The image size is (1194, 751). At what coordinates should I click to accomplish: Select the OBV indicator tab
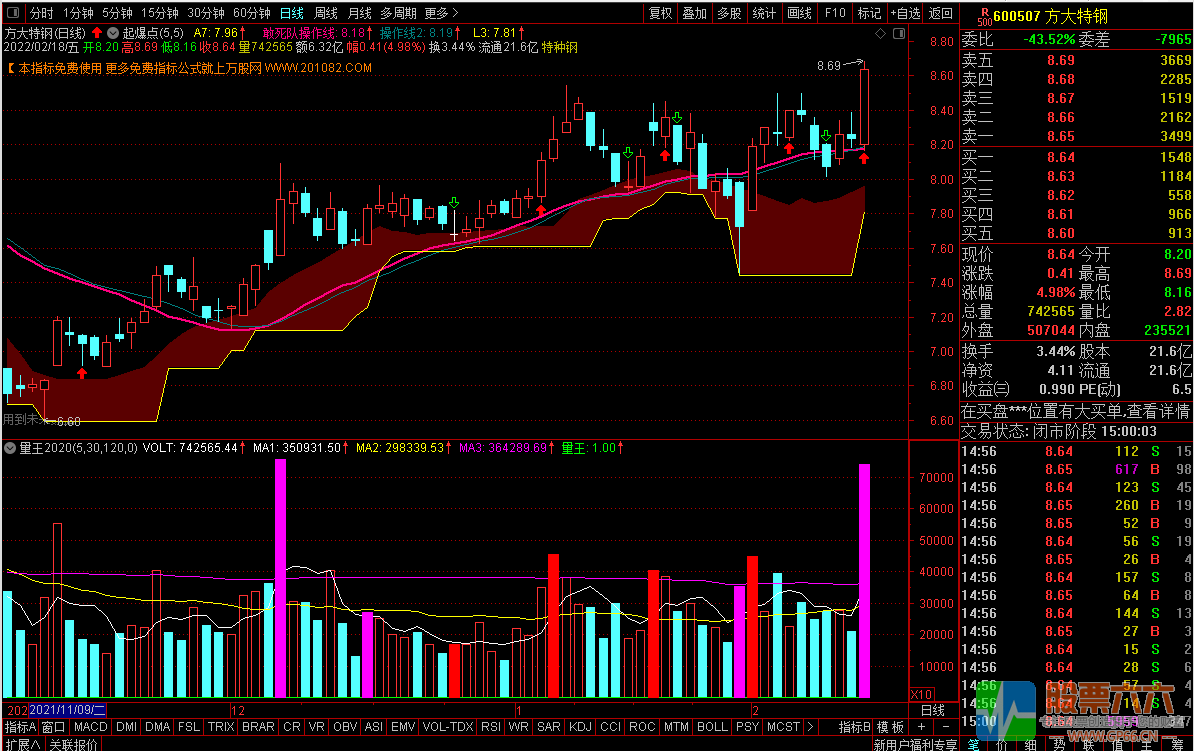coord(345,727)
